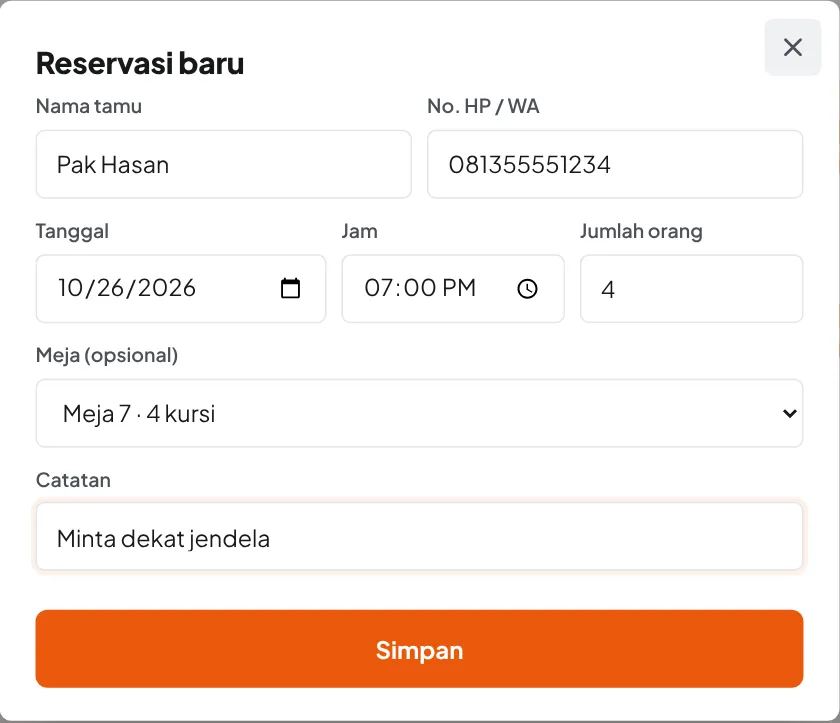Click into the Catatan notes field

point(419,537)
